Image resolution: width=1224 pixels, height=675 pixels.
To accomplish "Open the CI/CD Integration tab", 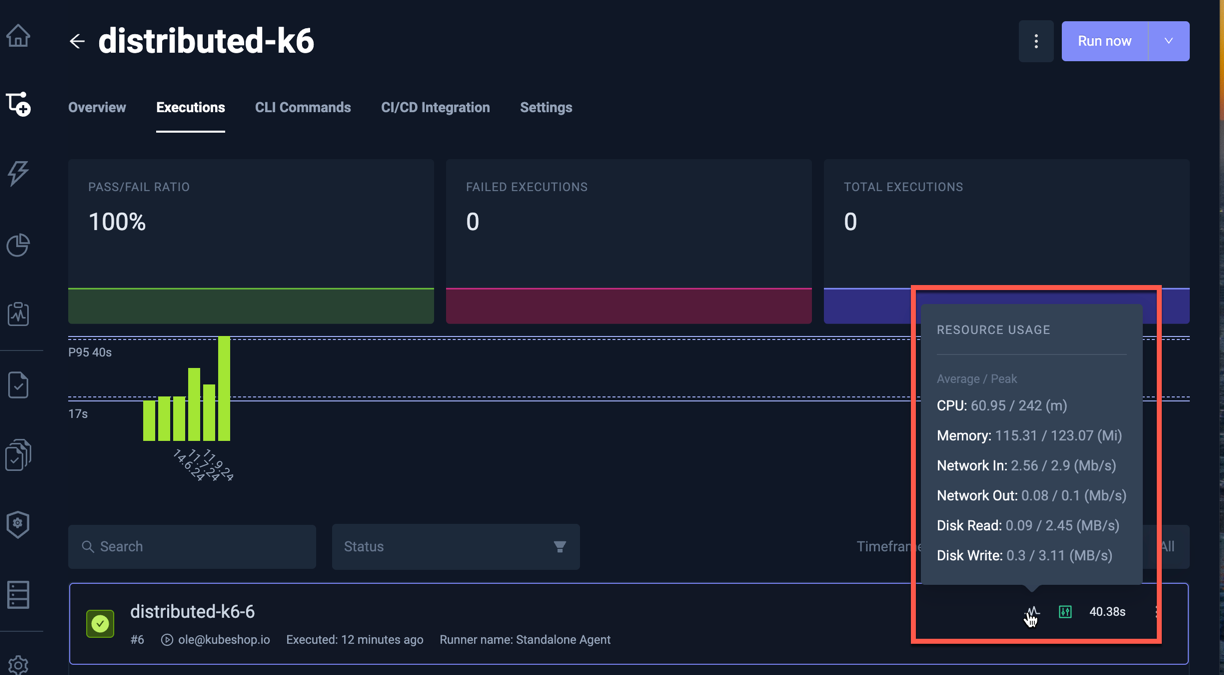I will click(435, 108).
